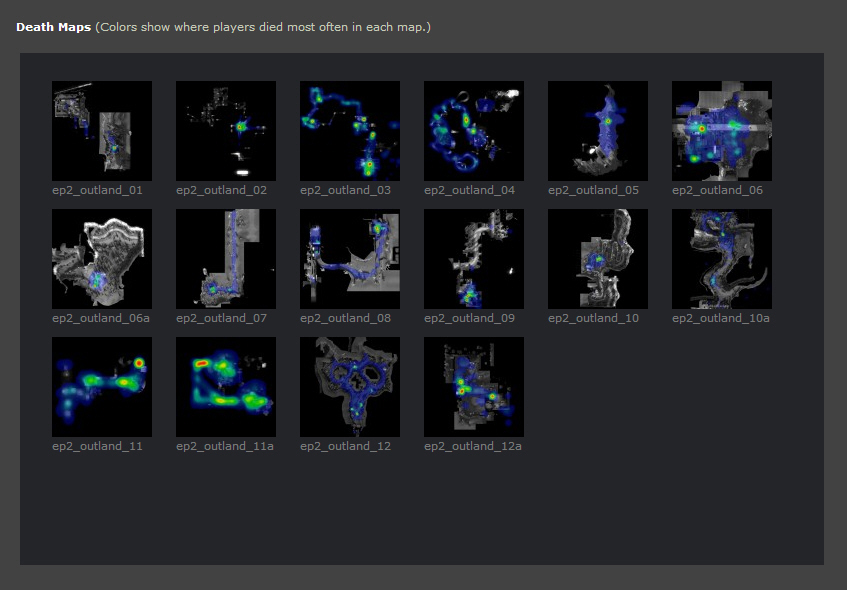The width and height of the screenshot is (847, 590).
Task: Click the ep2_outland_07 label
Action: coord(221,318)
